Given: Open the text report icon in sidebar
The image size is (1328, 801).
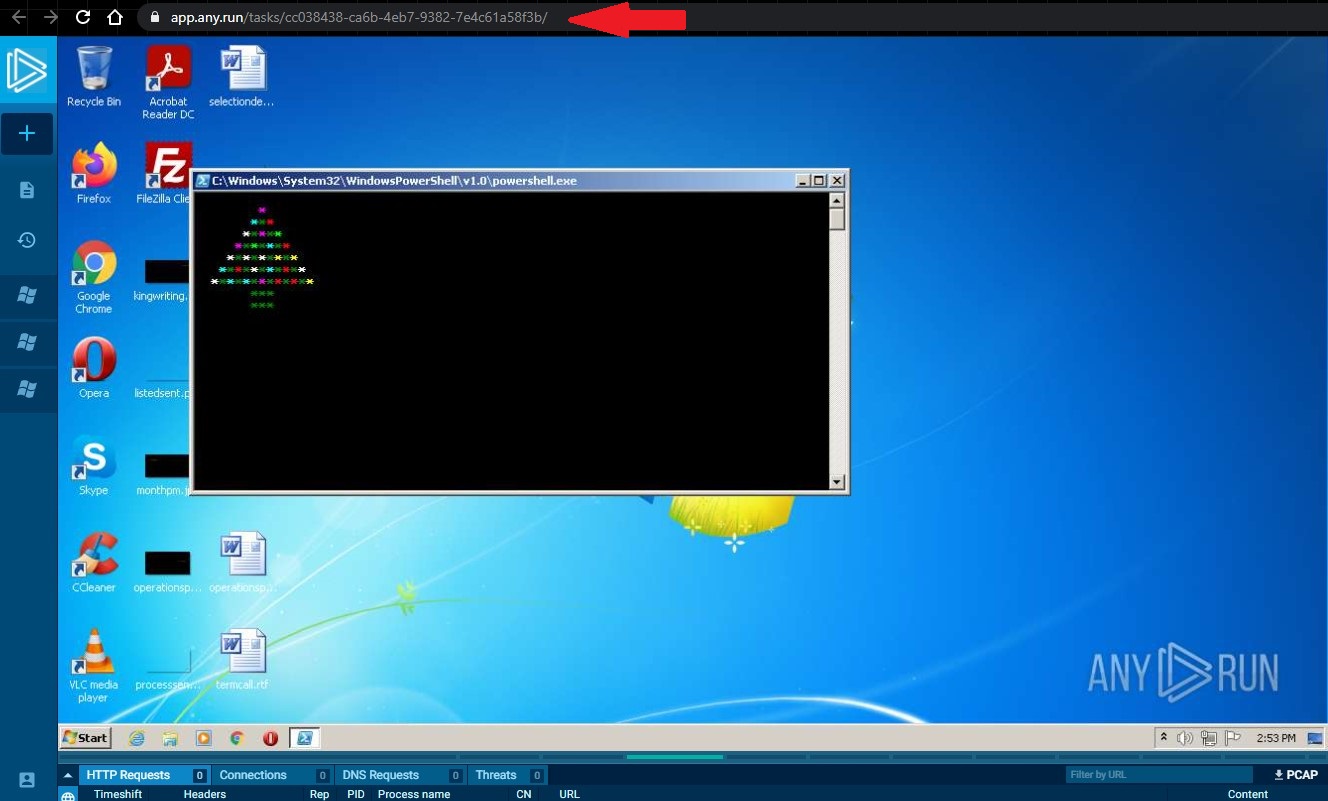Looking at the screenshot, I should click(x=27, y=189).
